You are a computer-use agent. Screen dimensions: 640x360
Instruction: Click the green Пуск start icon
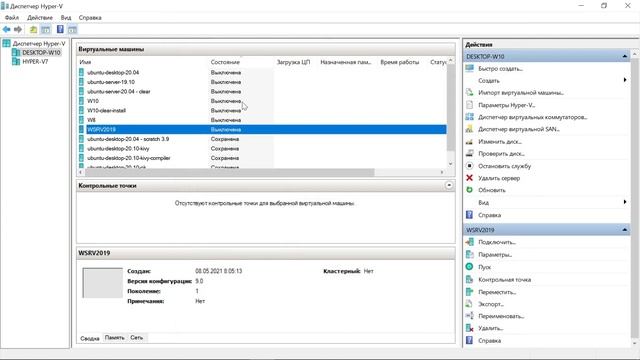coord(469,267)
